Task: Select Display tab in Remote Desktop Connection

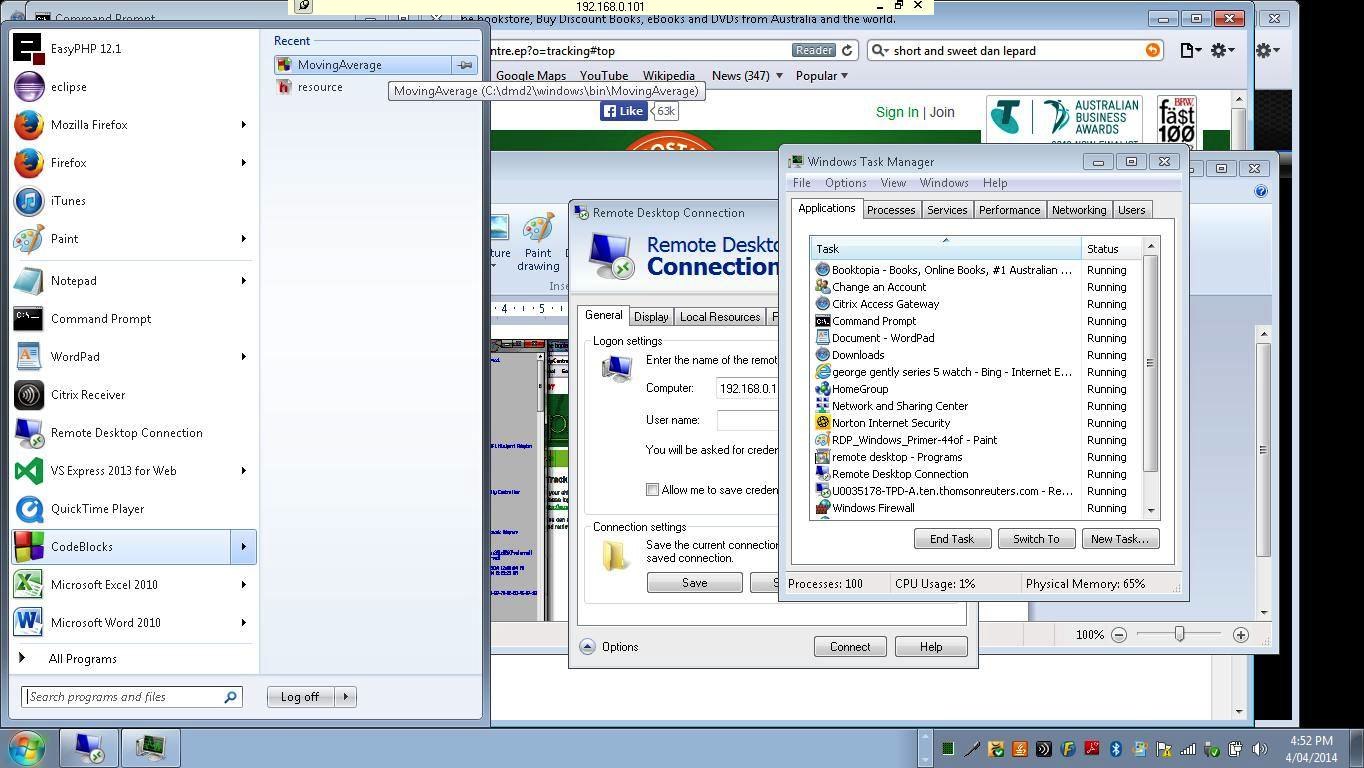Action: 650,317
